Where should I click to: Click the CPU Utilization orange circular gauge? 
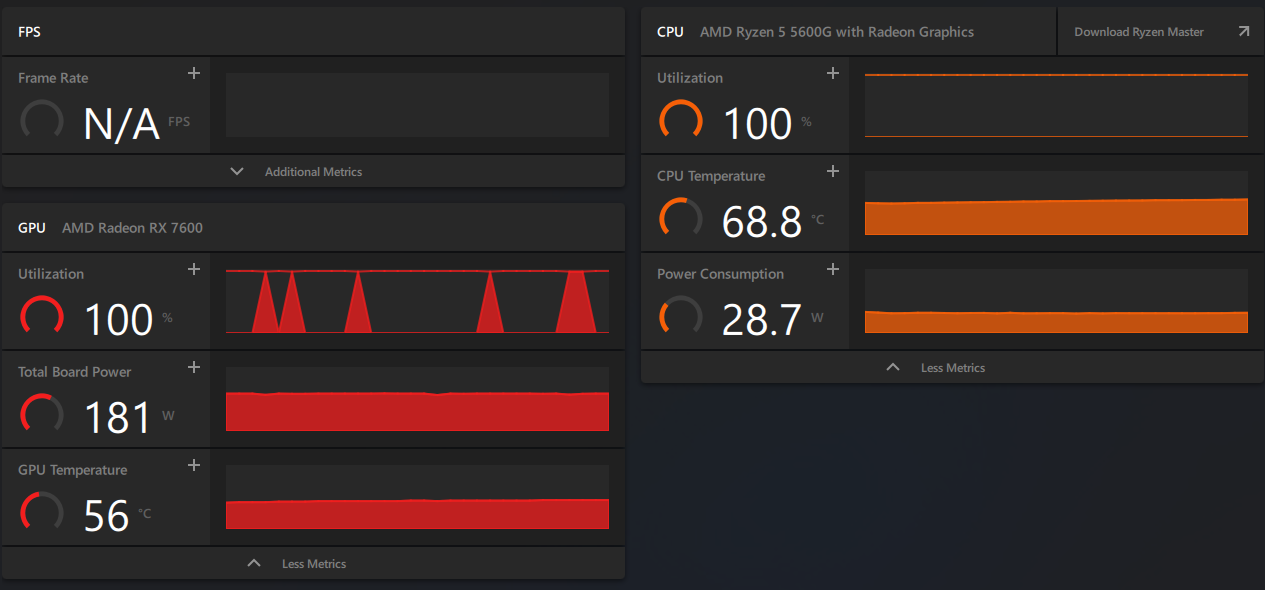click(680, 121)
